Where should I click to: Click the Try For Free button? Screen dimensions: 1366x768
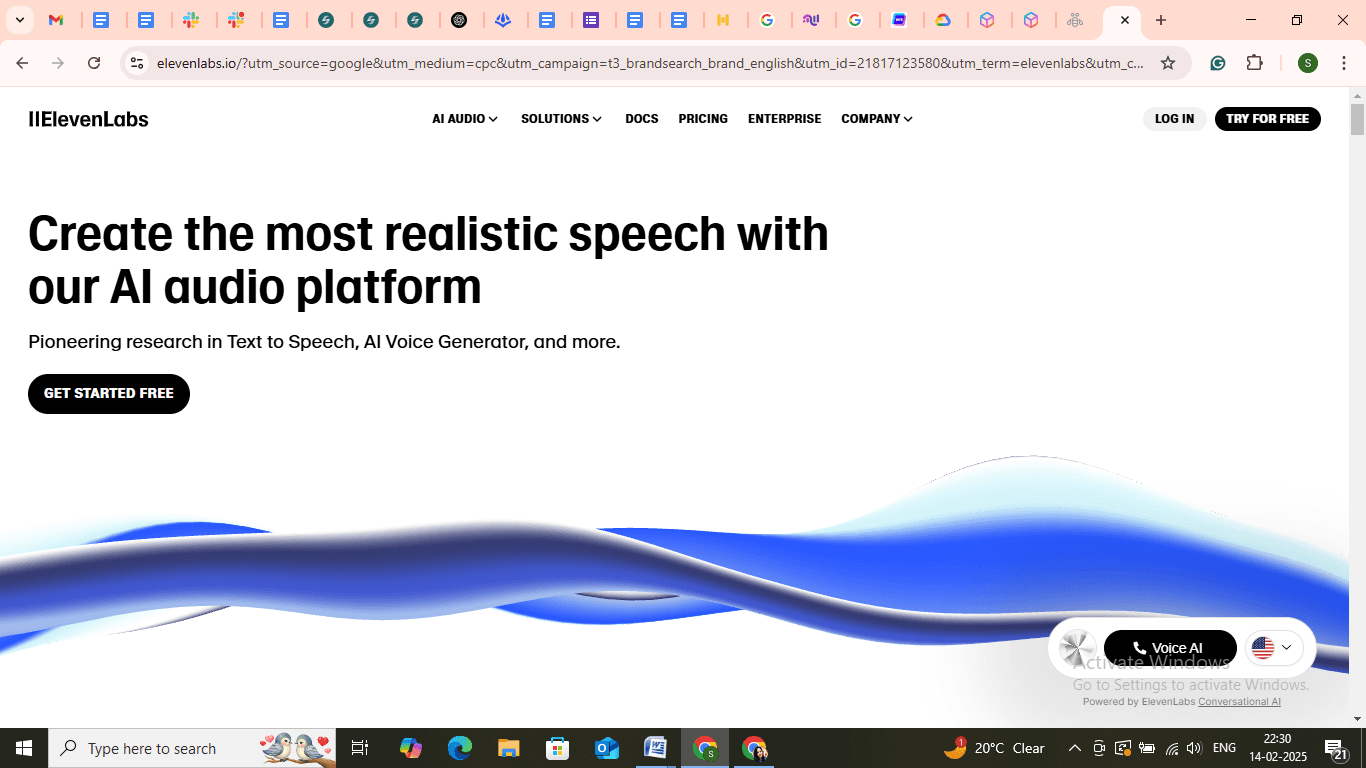click(x=1267, y=119)
